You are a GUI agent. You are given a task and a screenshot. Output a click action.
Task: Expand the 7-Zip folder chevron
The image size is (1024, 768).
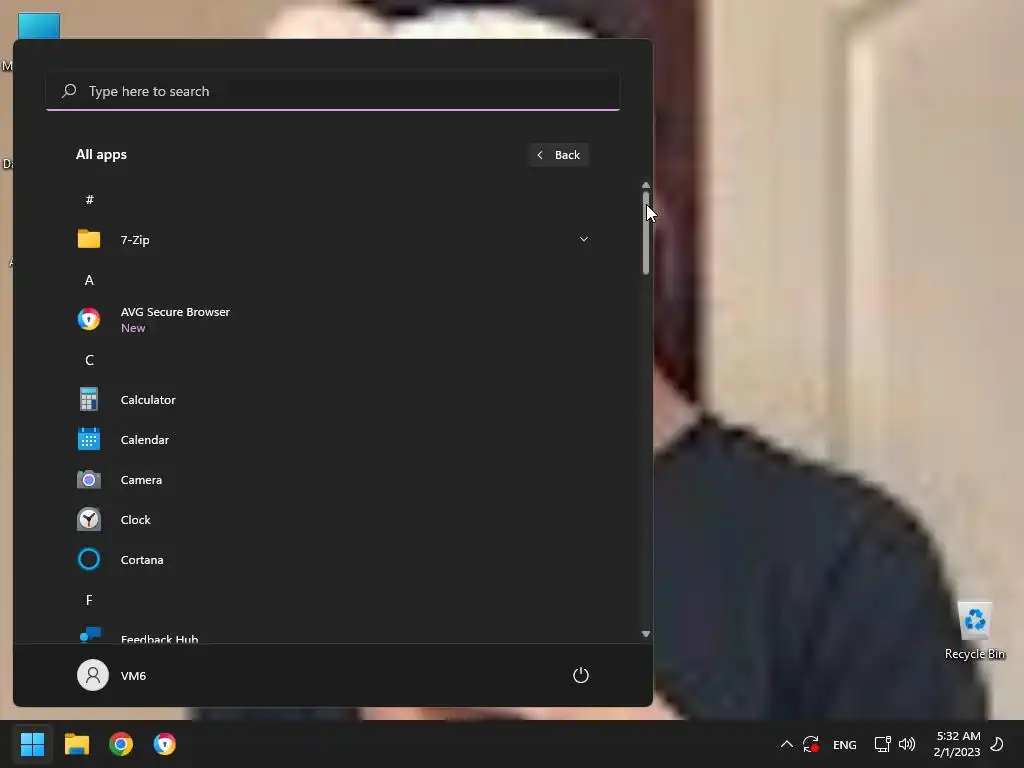click(x=584, y=239)
